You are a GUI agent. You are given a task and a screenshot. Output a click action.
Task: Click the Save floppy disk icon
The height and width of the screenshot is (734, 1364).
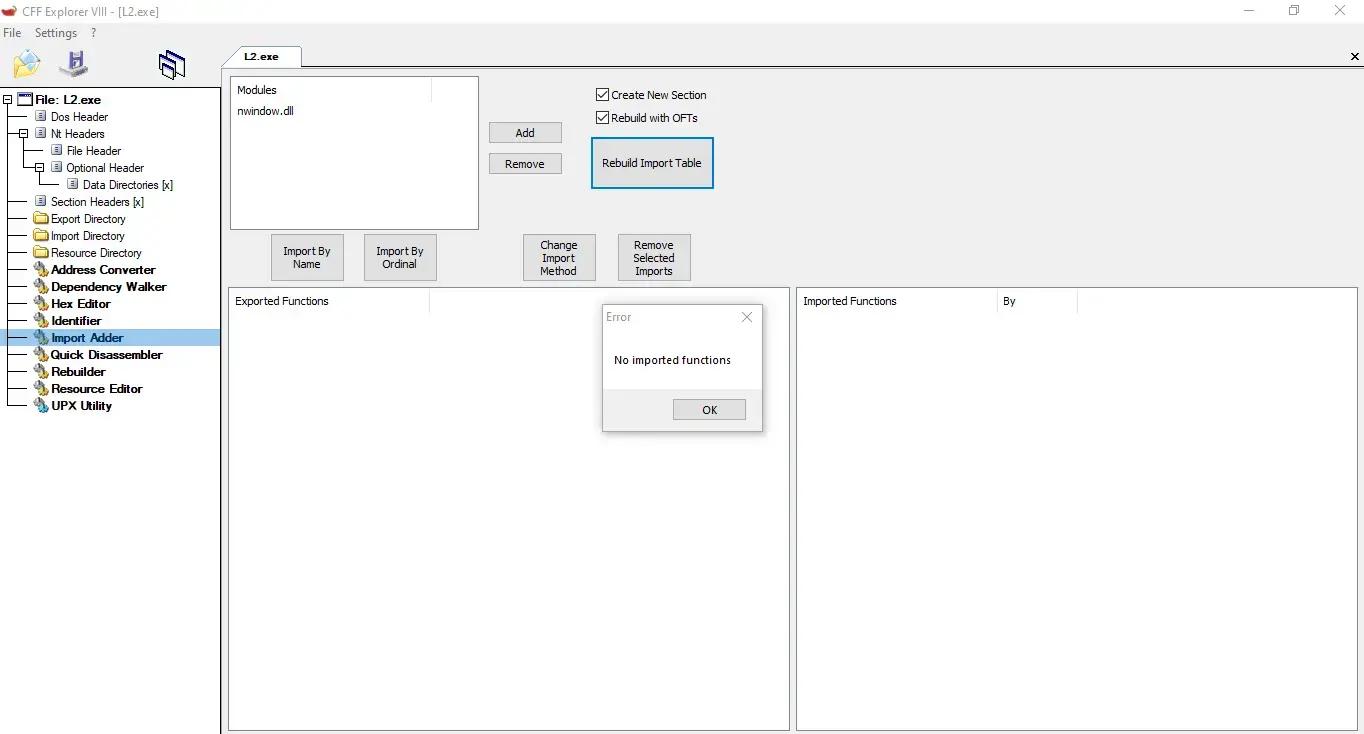click(73, 65)
